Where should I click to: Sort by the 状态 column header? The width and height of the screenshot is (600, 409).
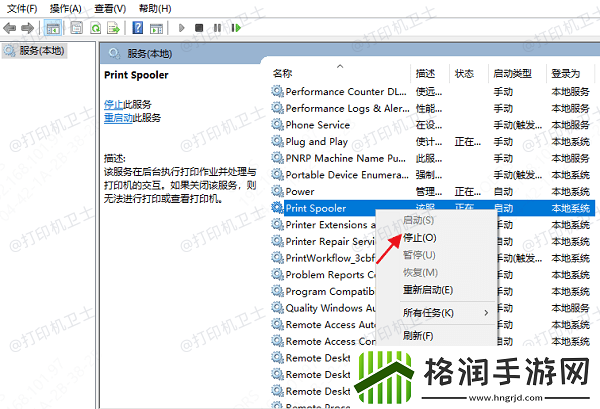464,73
